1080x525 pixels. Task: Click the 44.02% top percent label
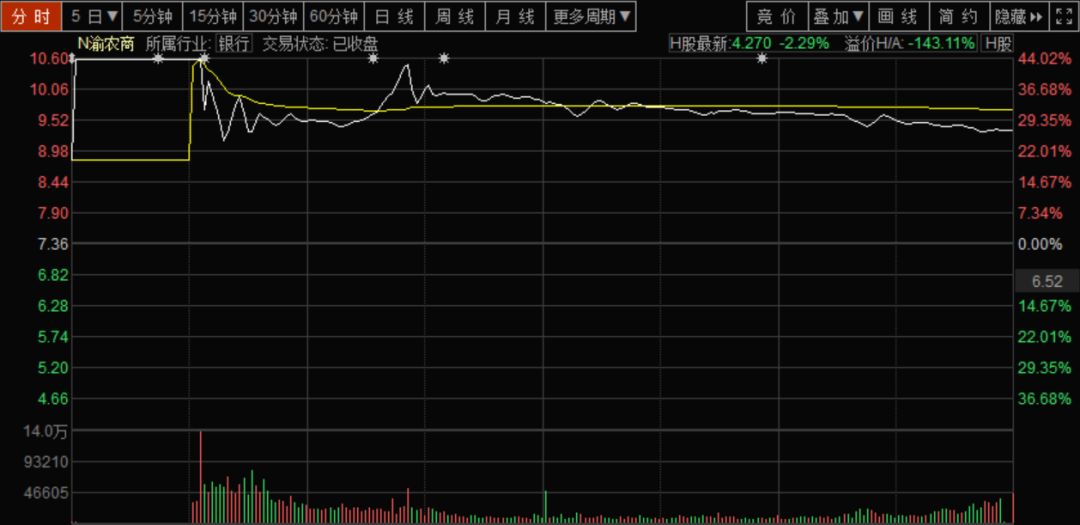pyautogui.click(x=1044, y=59)
